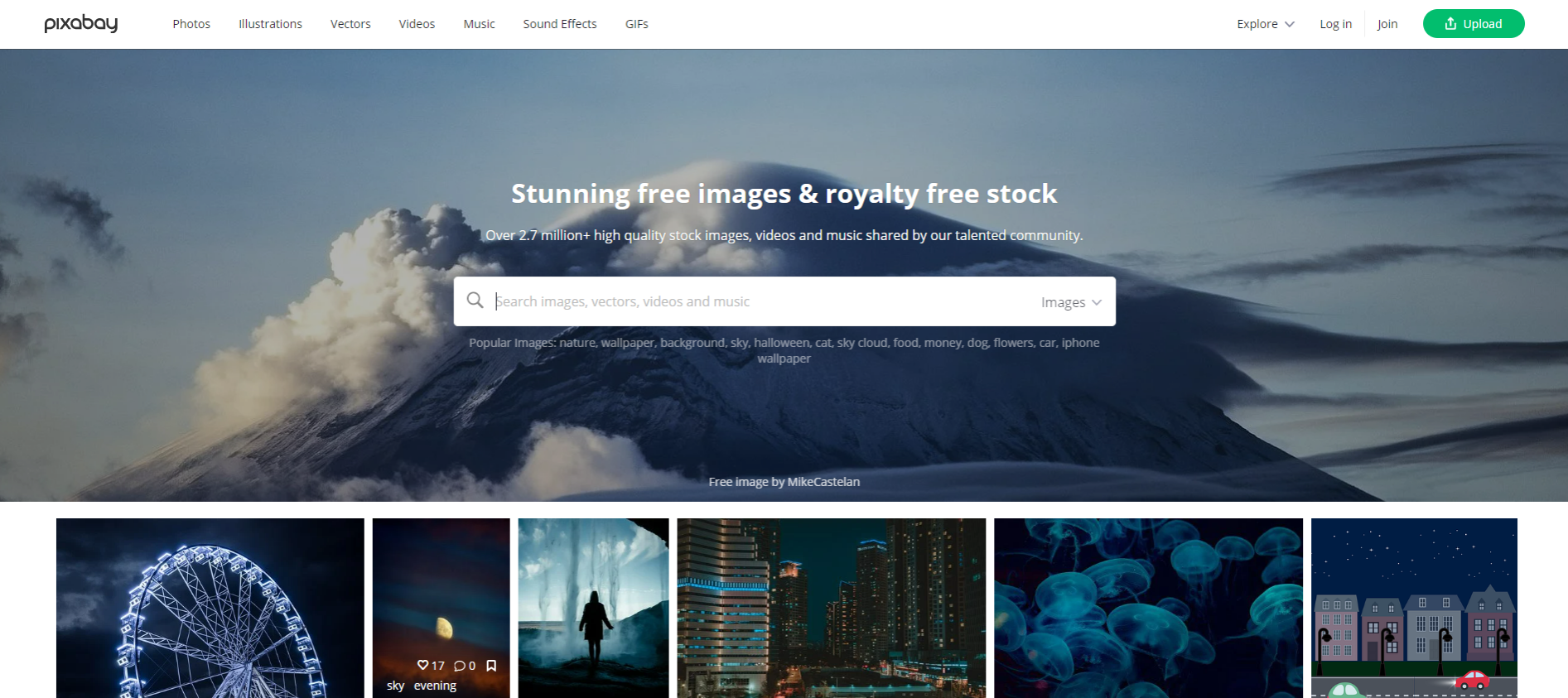This screenshot has height=698, width=1568.
Task: Open the Ferris wheel thumbnail
Action: (210, 608)
